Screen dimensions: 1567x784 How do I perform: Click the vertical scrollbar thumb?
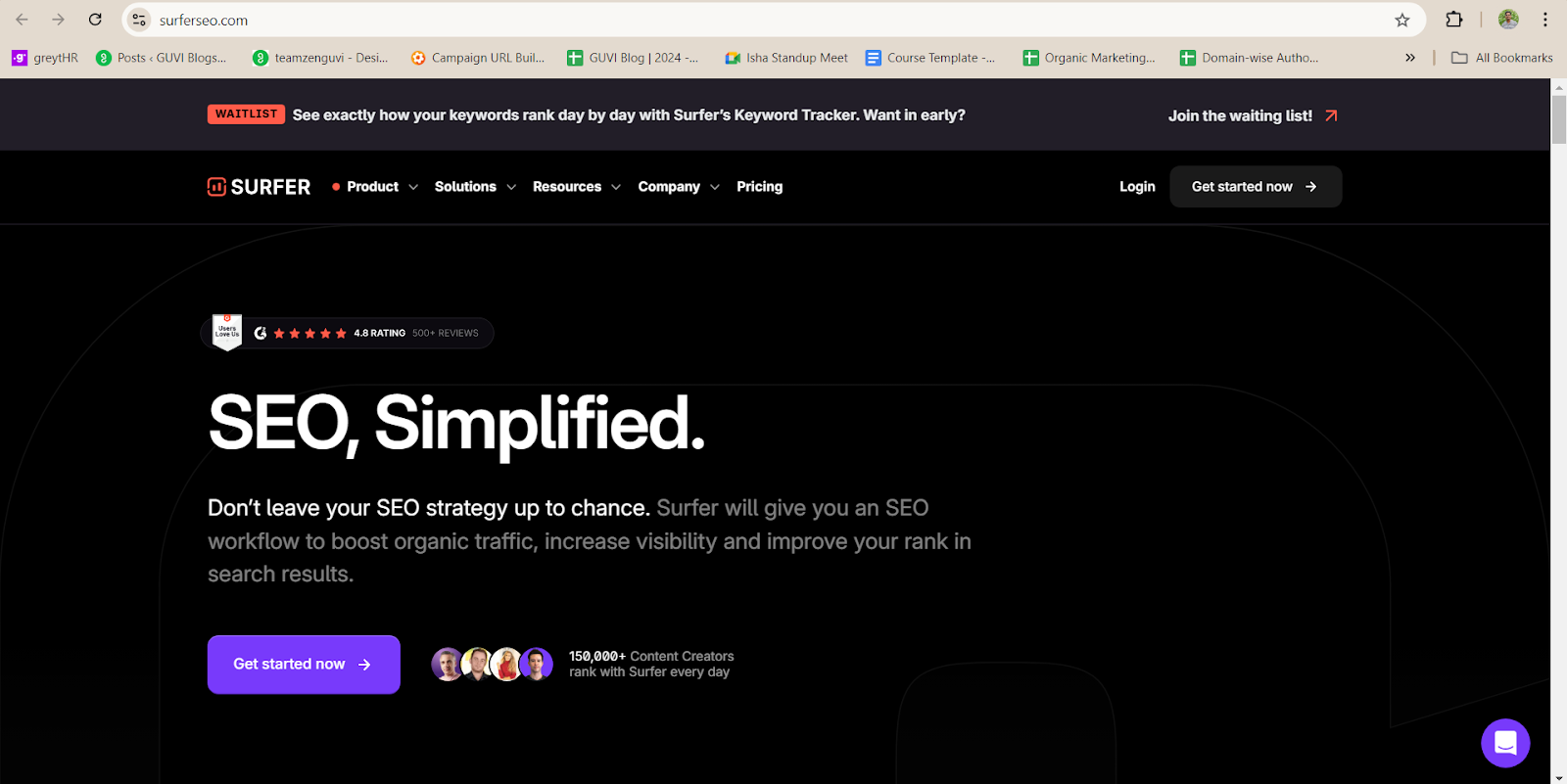pyautogui.click(x=1558, y=119)
